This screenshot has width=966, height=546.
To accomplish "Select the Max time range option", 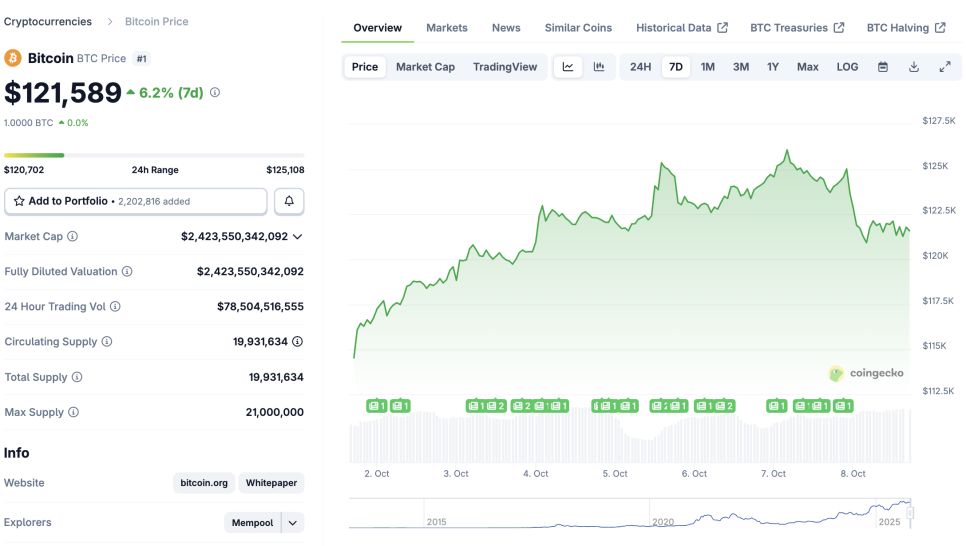I will pyautogui.click(x=807, y=67).
